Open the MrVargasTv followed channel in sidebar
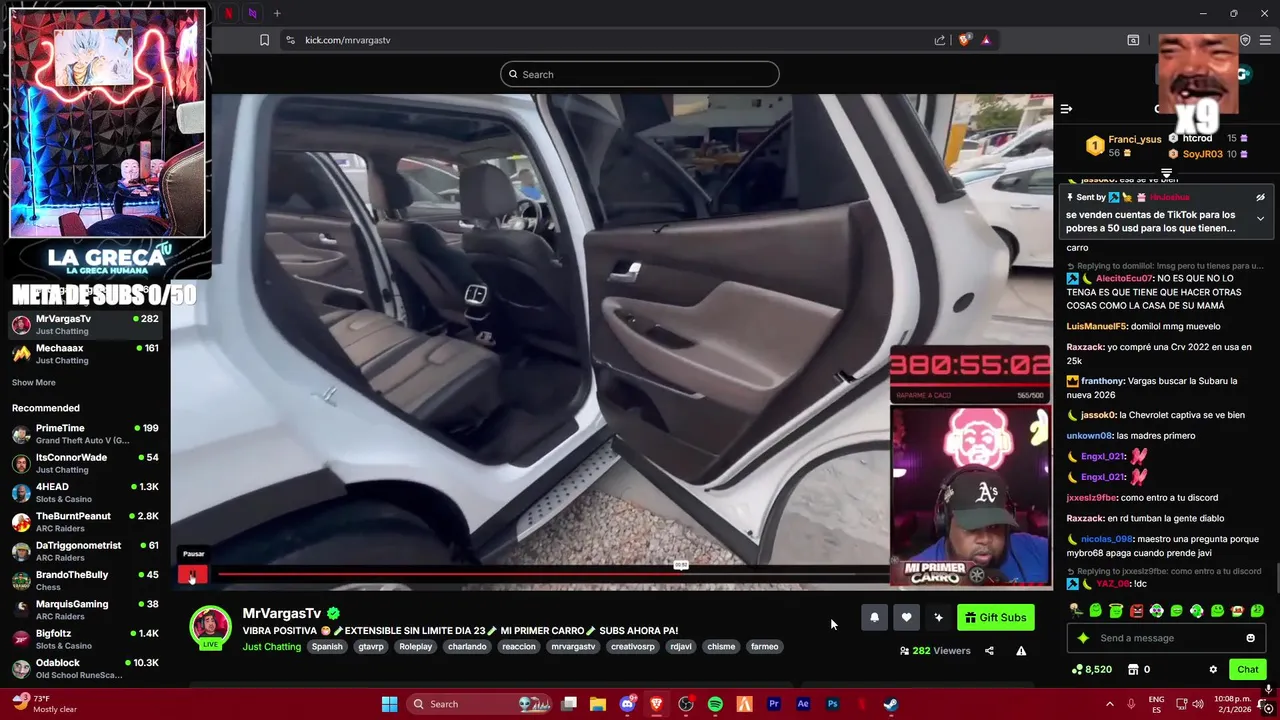 pos(85,325)
